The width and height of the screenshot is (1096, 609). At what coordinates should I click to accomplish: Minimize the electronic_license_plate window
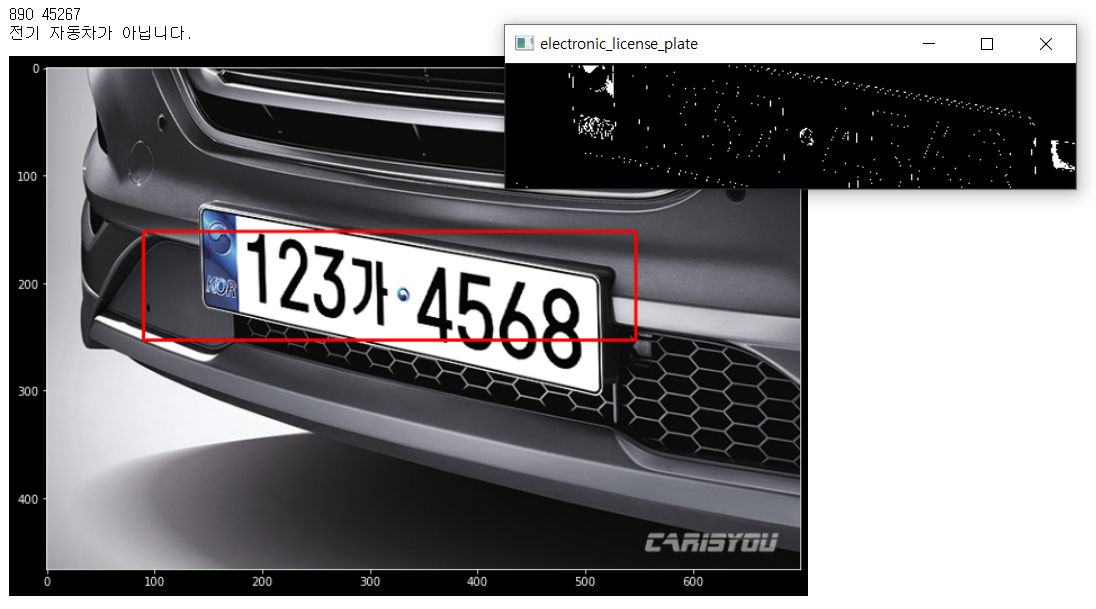929,44
